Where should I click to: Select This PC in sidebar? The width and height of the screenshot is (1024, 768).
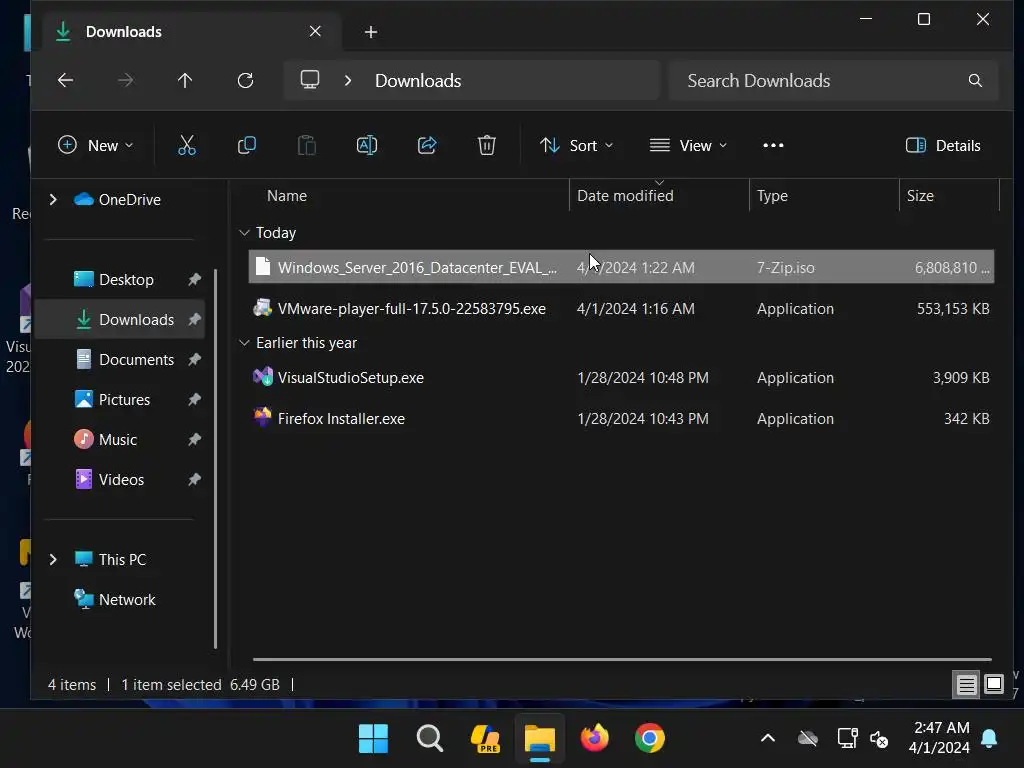point(122,560)
